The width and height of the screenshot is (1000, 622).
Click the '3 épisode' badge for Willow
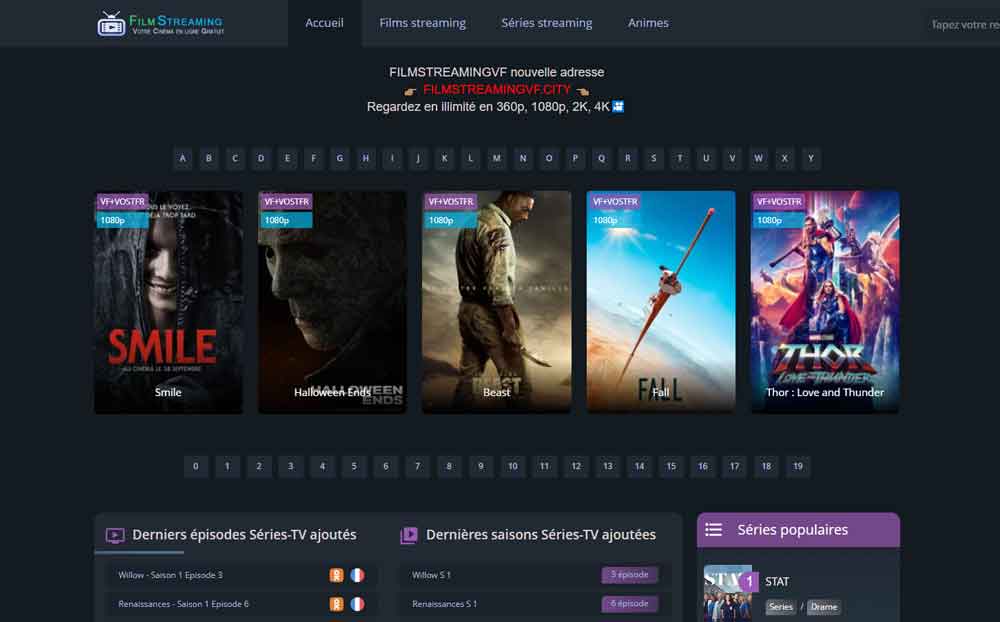(x=629, y=575)
